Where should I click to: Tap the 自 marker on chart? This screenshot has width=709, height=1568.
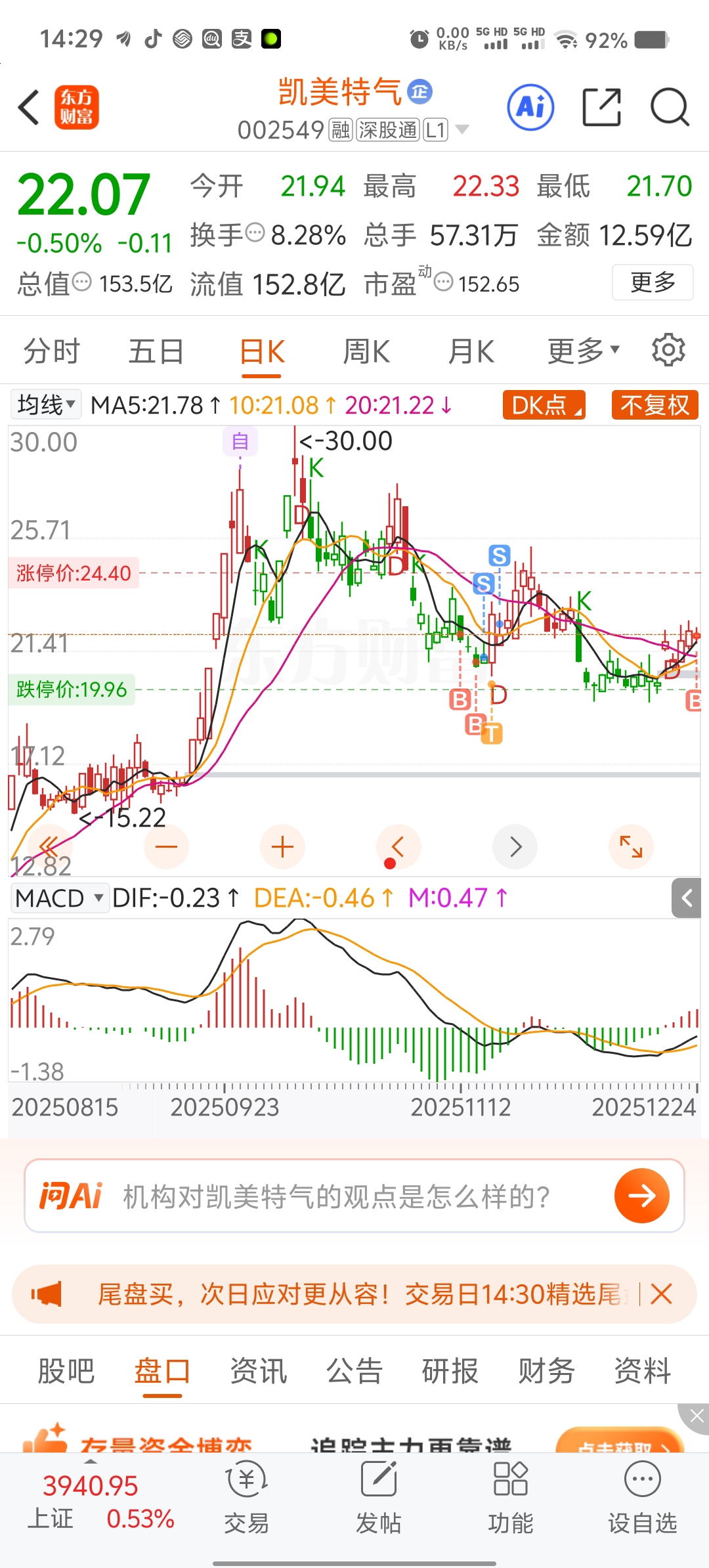[240, 441]
